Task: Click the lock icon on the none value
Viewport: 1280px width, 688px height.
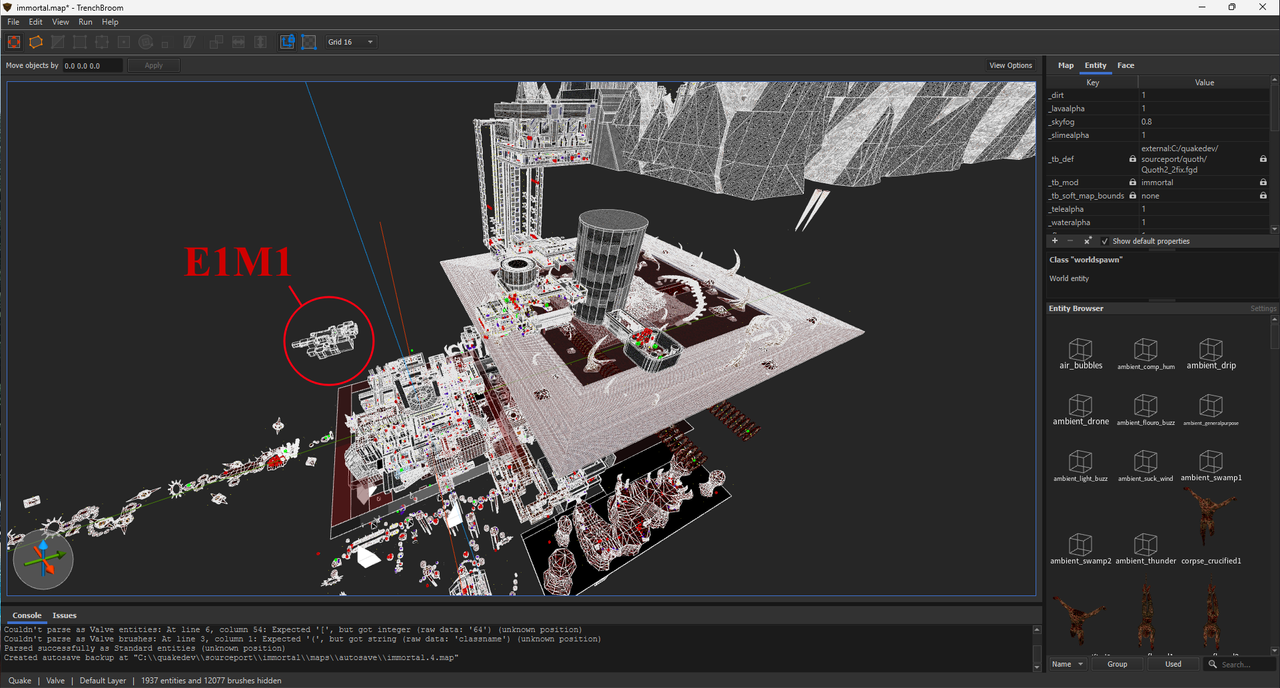Action: (1263, 196)
